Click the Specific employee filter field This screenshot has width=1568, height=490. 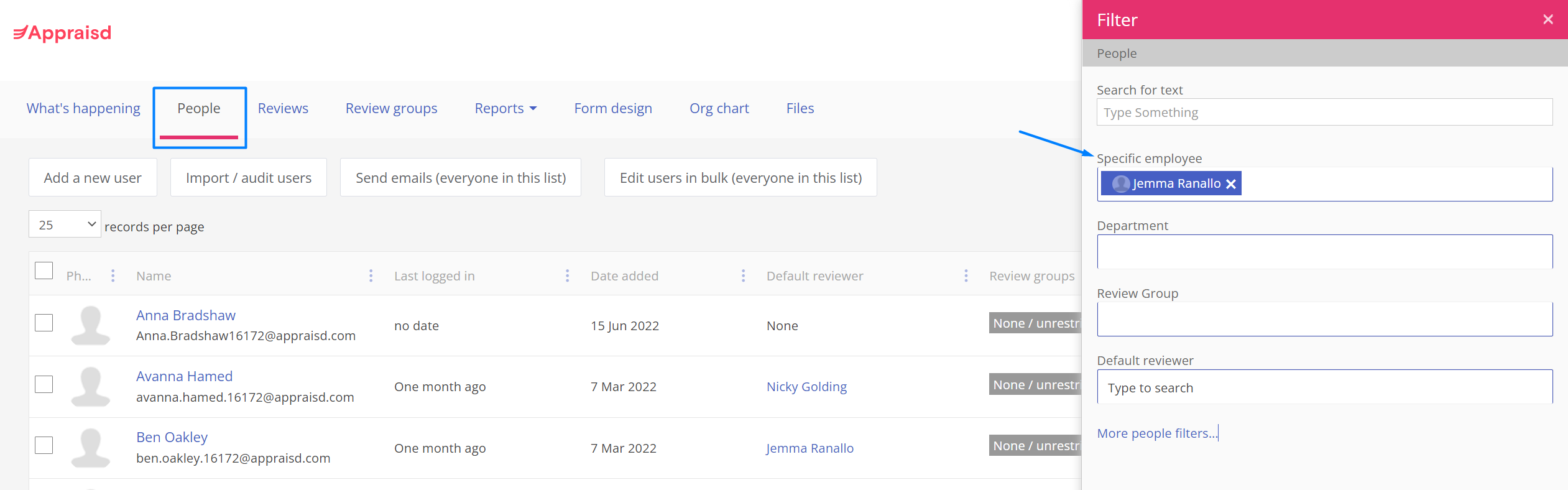tap(1324, 184)
